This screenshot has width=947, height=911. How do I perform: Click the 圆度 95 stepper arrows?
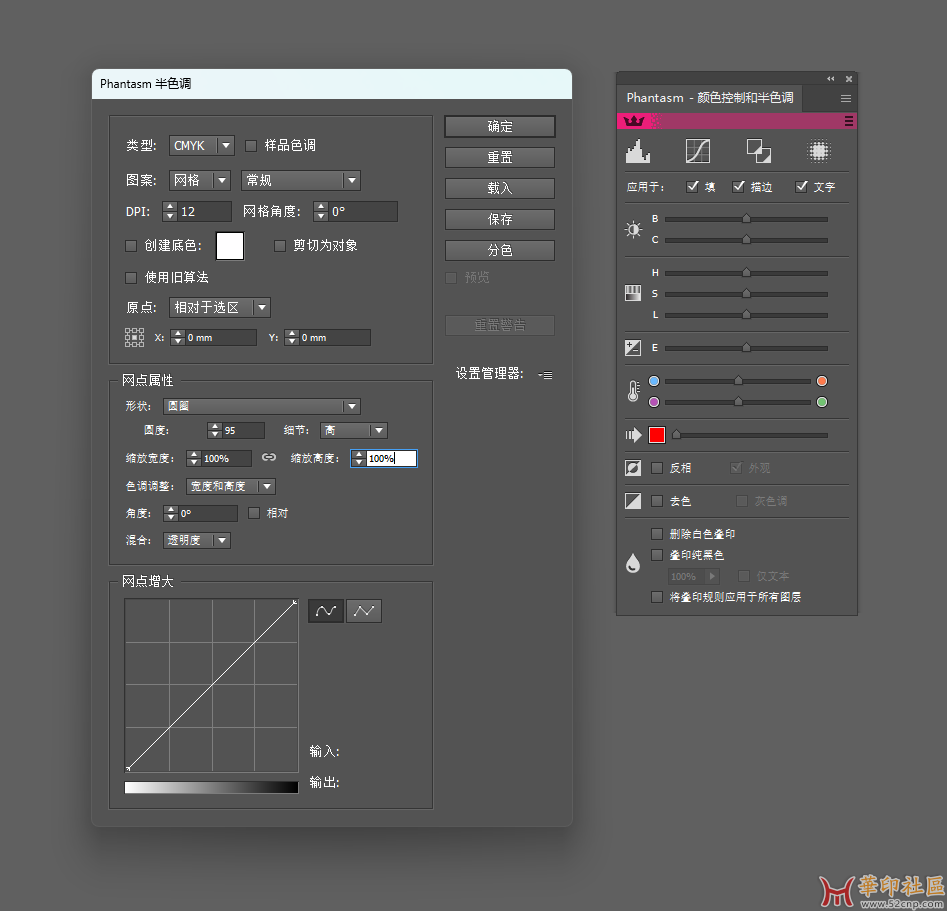click(214, 430)
